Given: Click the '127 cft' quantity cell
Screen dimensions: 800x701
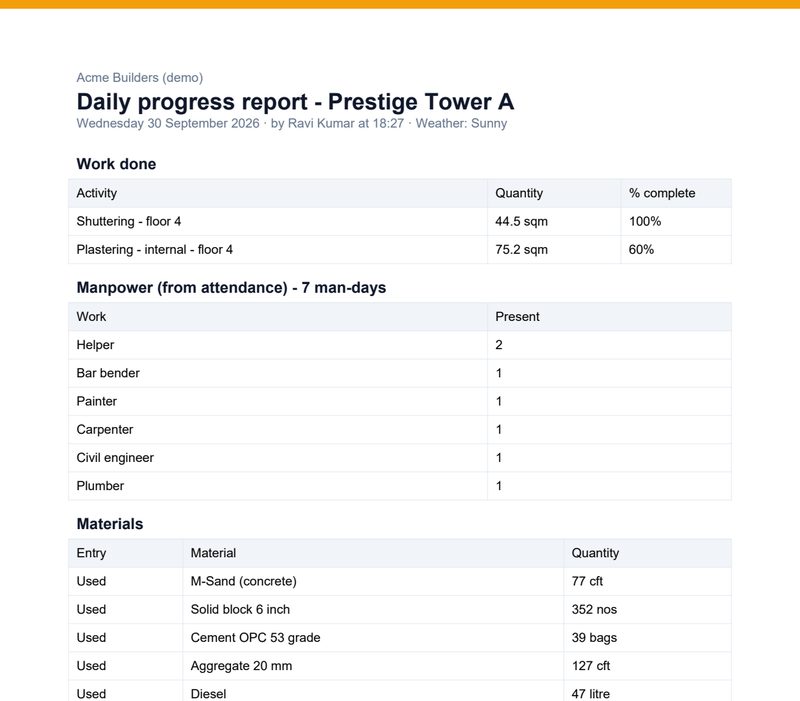Looking at the screenshot, I should click(647, 666).
